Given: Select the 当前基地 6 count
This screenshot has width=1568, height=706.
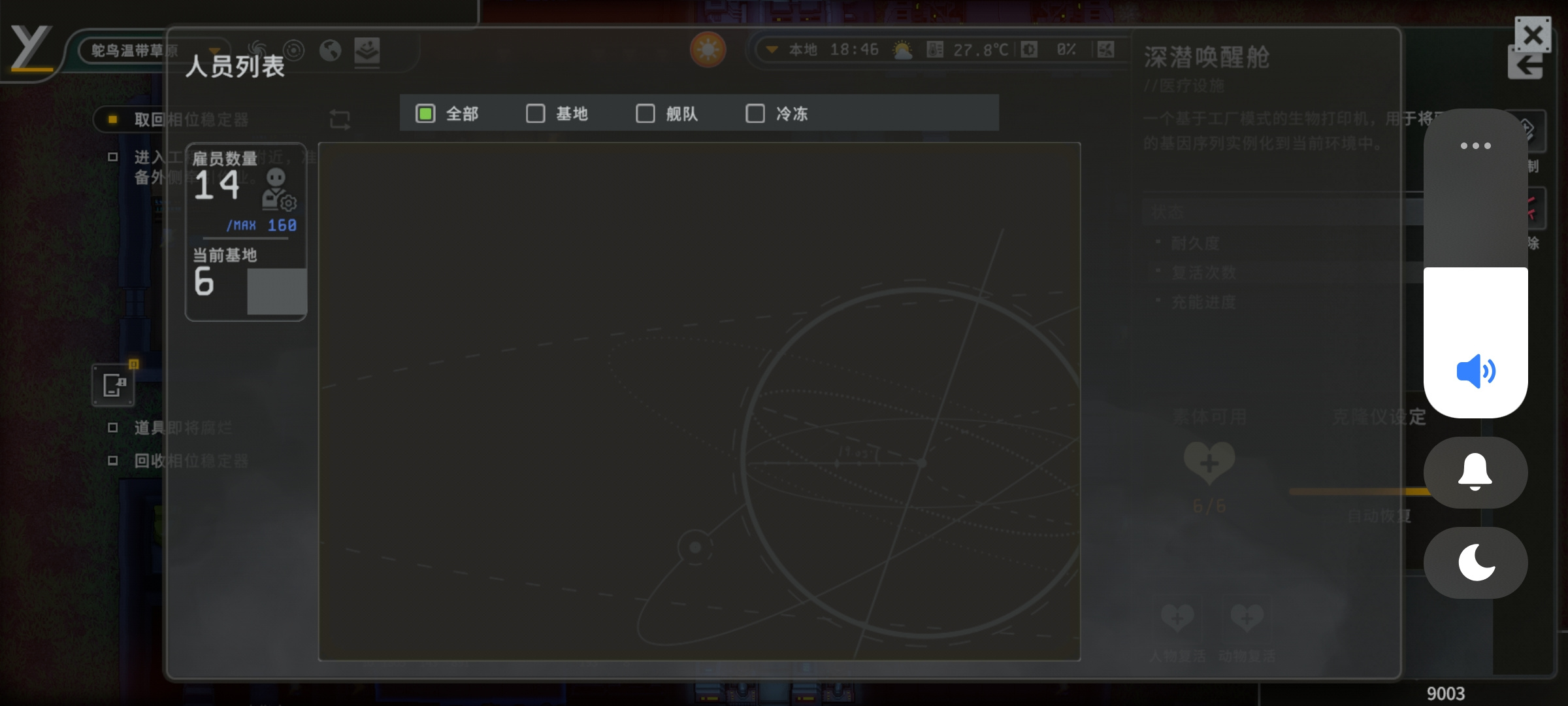Looking at the screenshot, I should pyautogui.click(x=204, y=282).
